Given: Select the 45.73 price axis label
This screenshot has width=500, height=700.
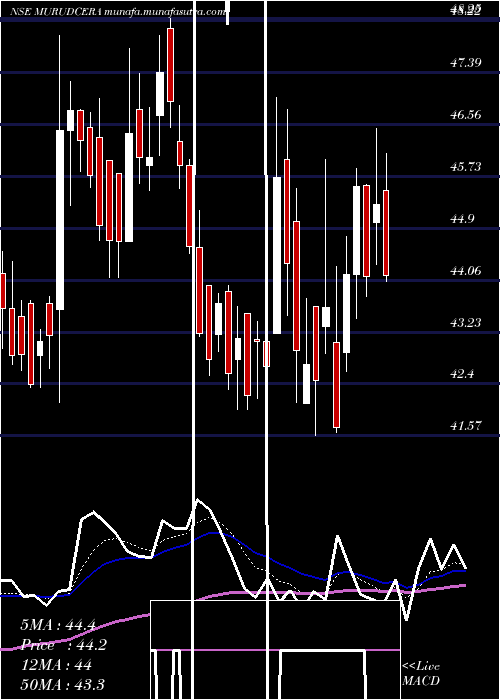Looking at the screenshot, I should click(x=466, y=167).
